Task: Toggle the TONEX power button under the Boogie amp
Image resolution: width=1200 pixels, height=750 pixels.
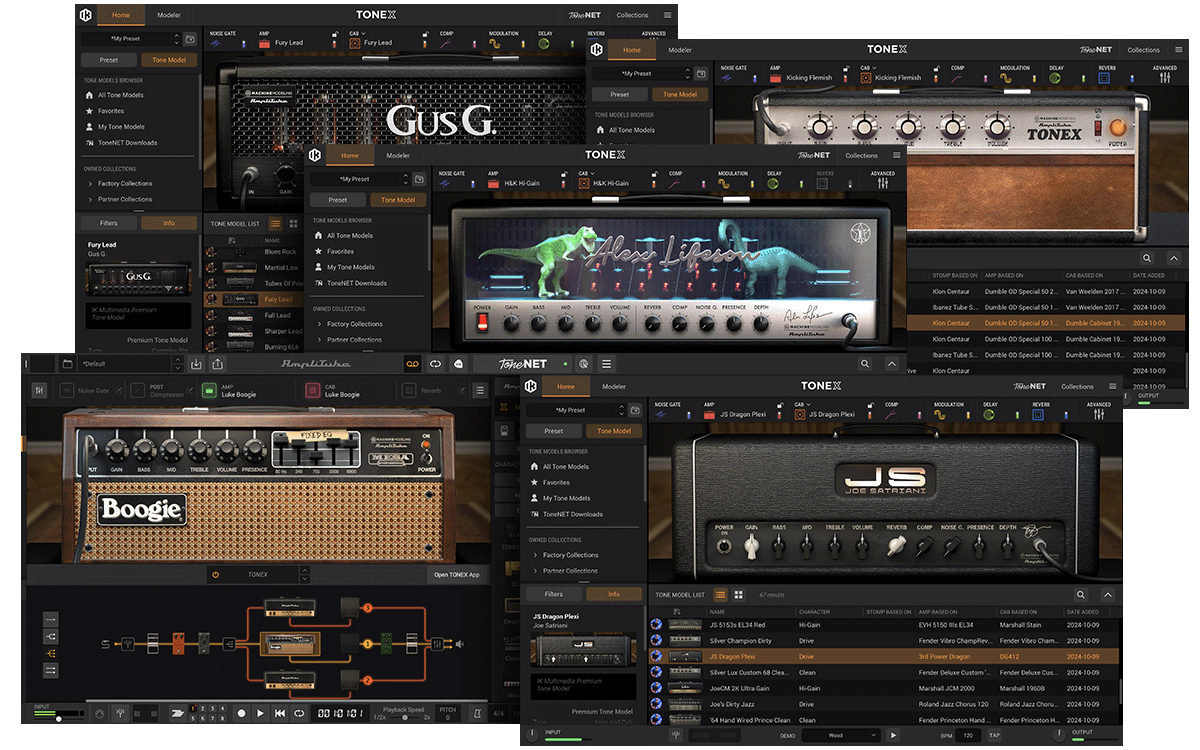Action: coord(215,575)
